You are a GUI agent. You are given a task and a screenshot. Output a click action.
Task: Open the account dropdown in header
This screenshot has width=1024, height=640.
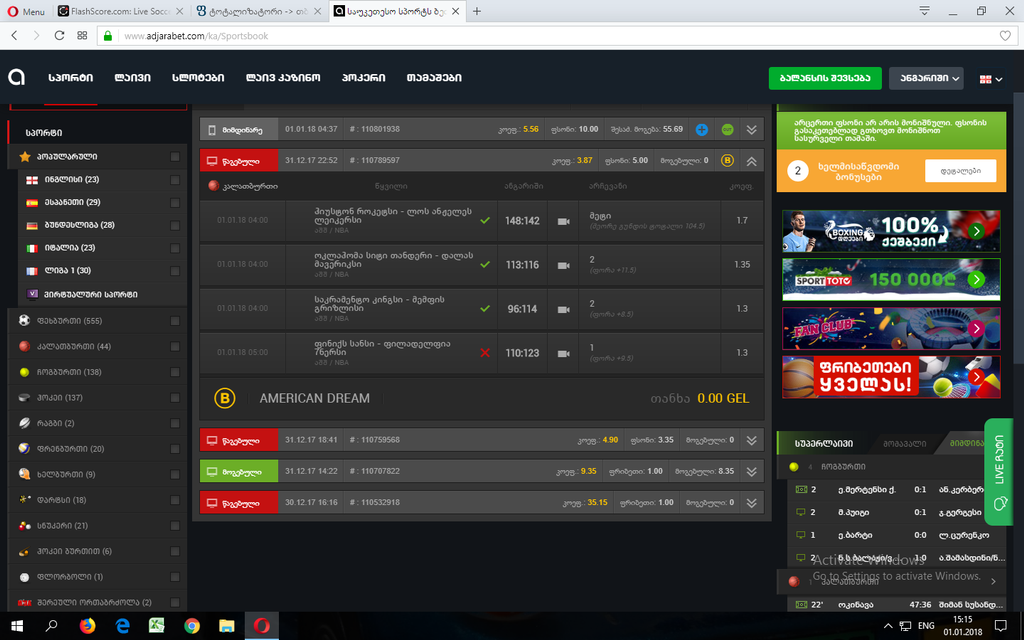tap(926, 78)
